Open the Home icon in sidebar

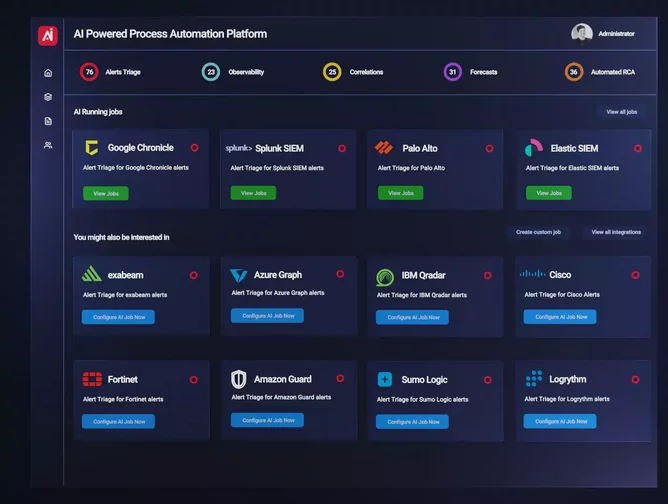(x=48, y=73)
